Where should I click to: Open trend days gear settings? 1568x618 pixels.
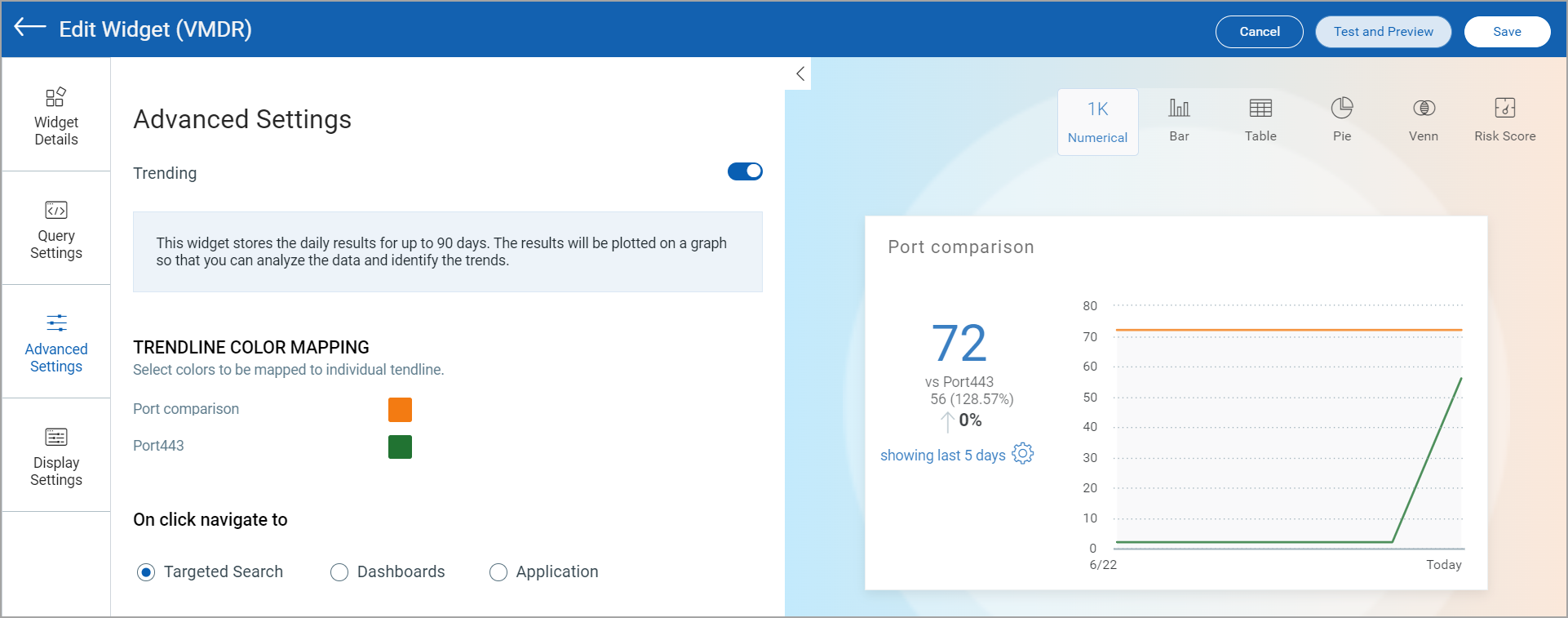1023,454
